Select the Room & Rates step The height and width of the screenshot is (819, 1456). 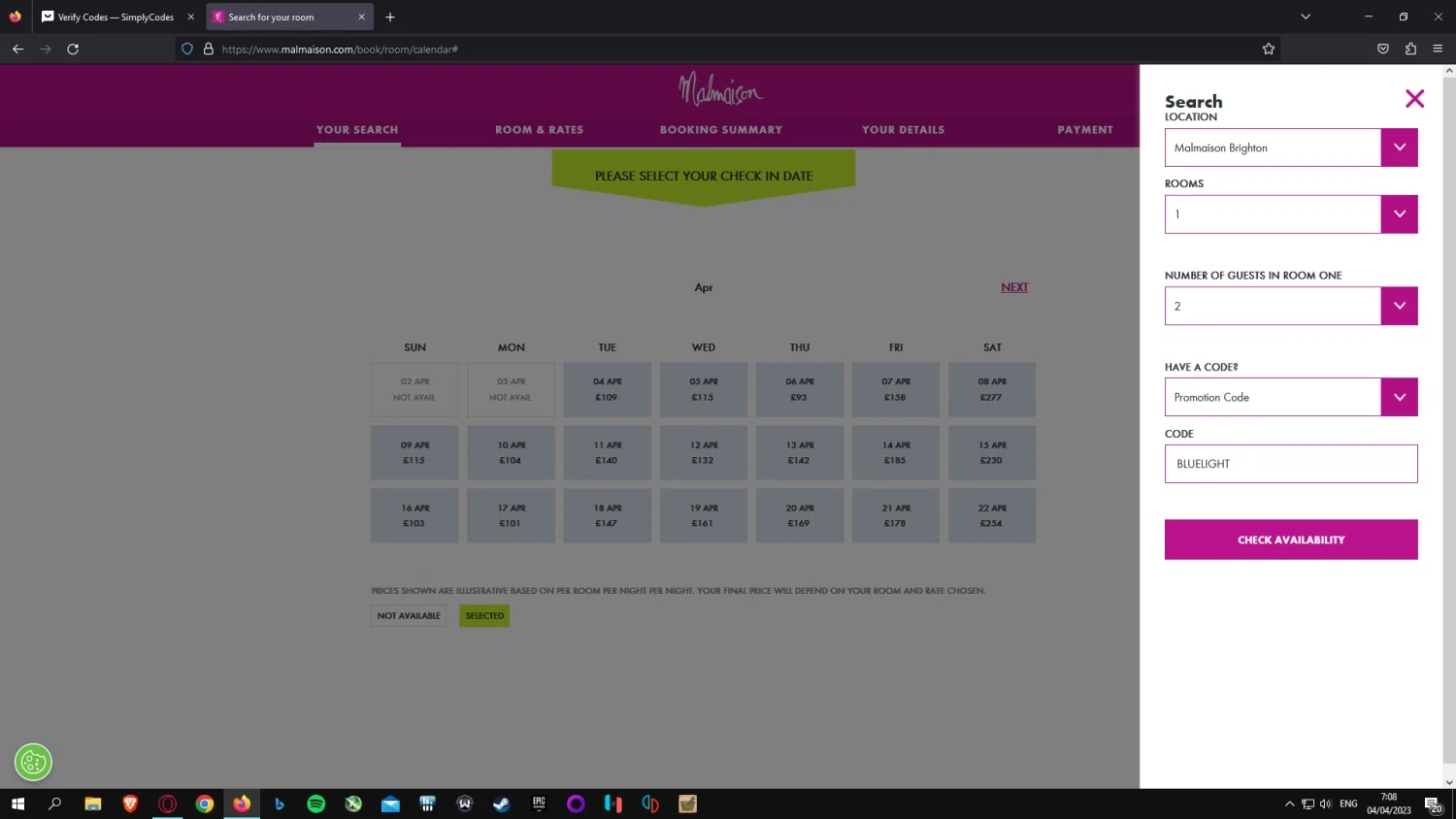(539, 129)
